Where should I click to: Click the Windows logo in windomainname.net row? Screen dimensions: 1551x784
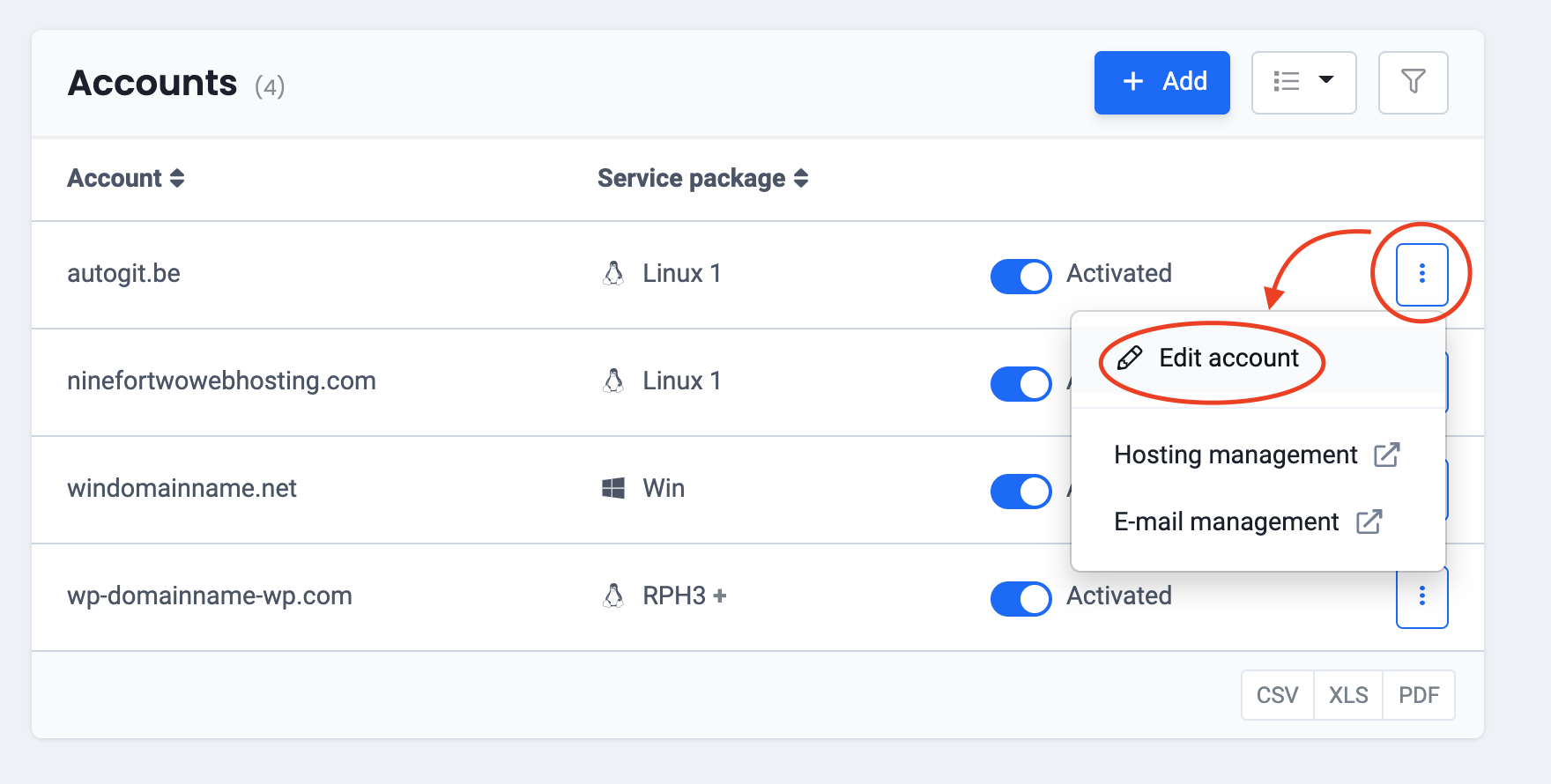click(x=613, y=488)
